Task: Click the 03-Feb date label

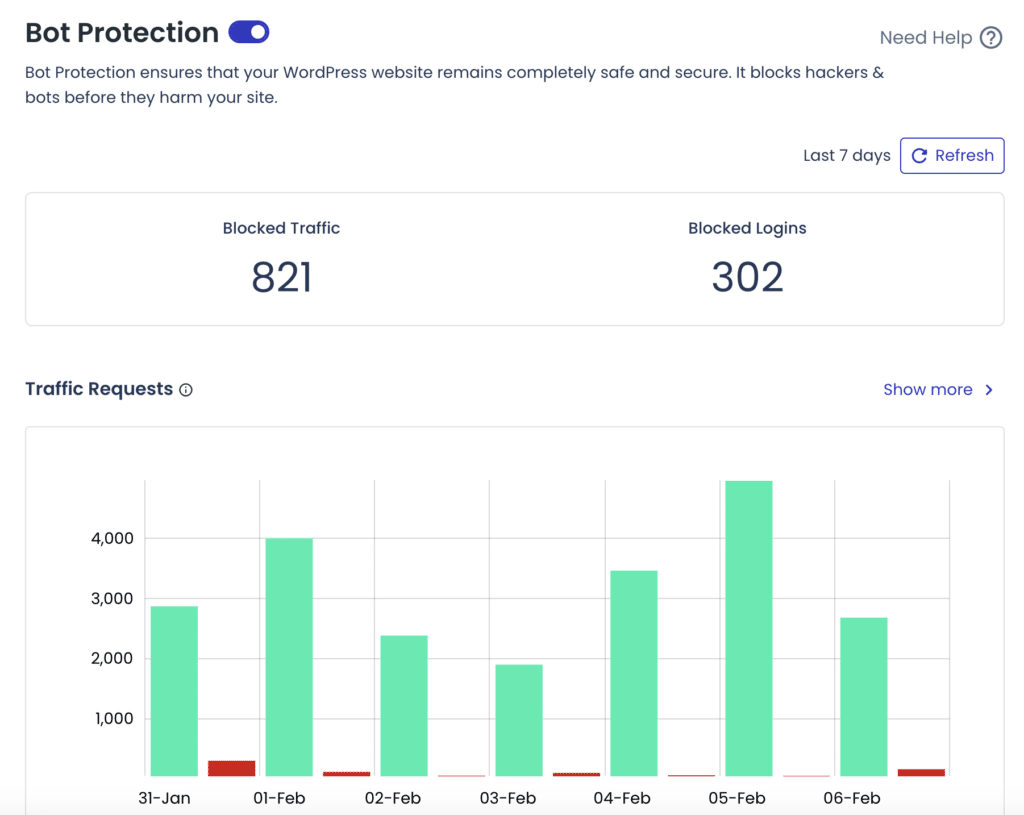Action: point(508,798)
